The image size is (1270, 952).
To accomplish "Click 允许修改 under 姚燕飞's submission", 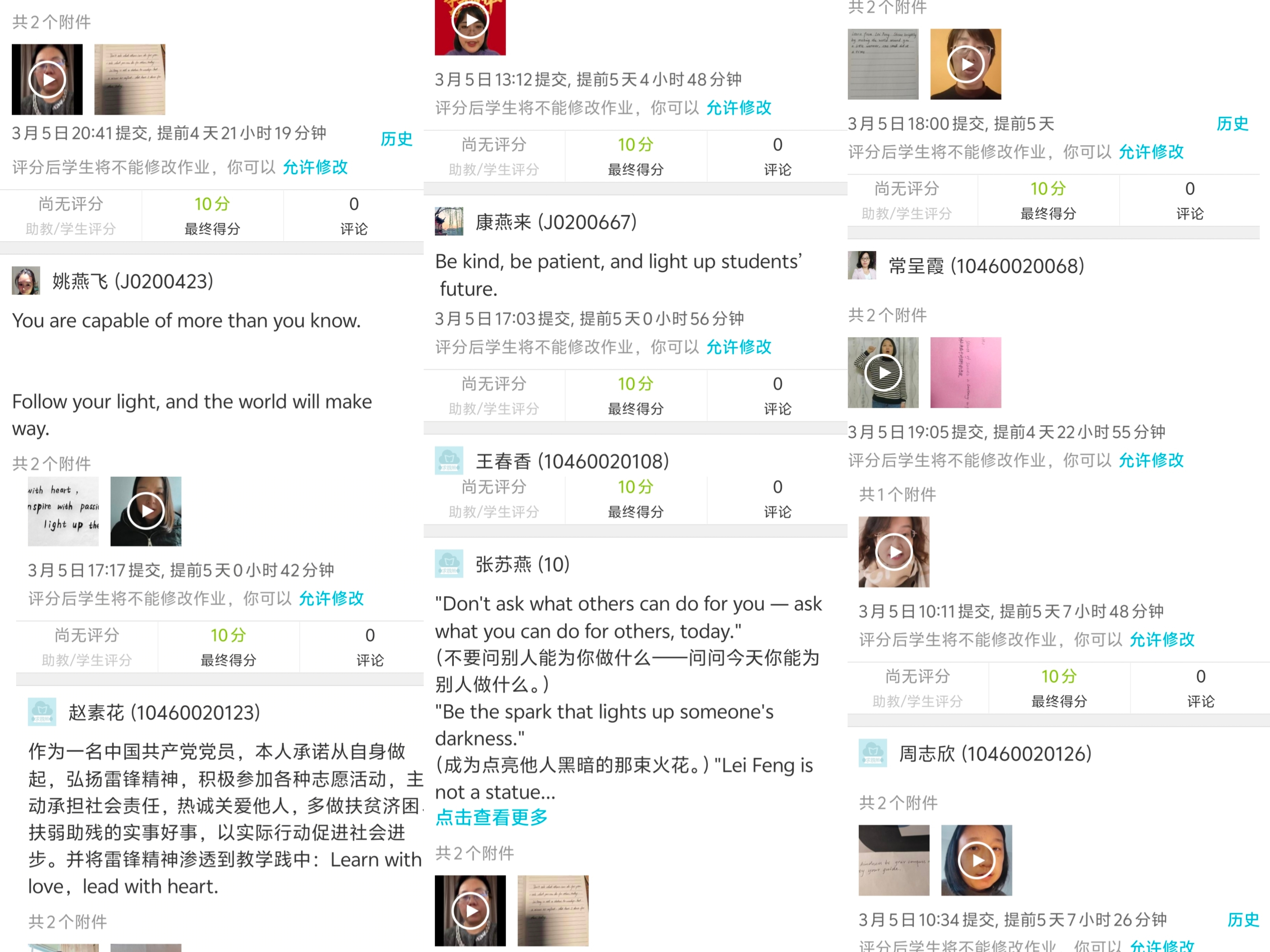I will [x=331, y=598].
